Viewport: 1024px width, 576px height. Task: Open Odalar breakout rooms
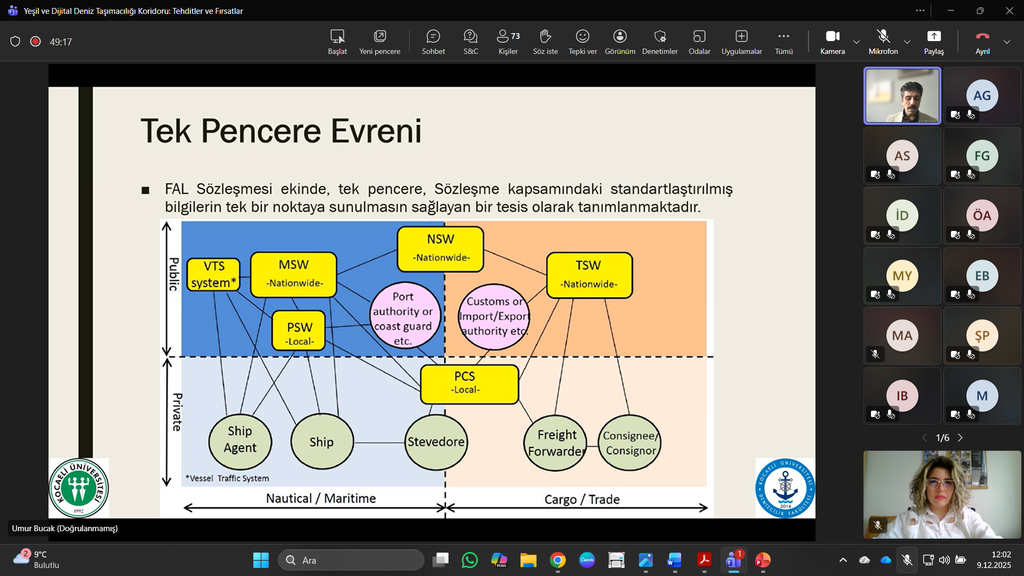pos(699,42)
